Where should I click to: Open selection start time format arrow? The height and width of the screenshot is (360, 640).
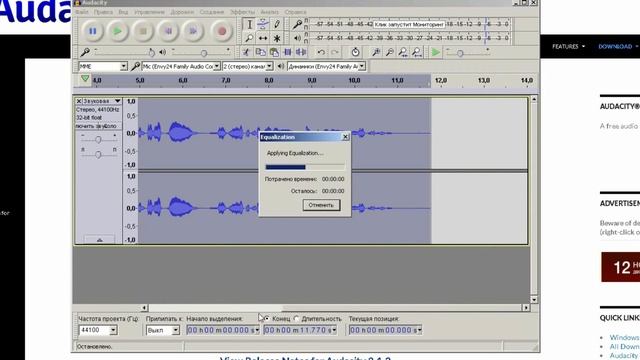257,330
